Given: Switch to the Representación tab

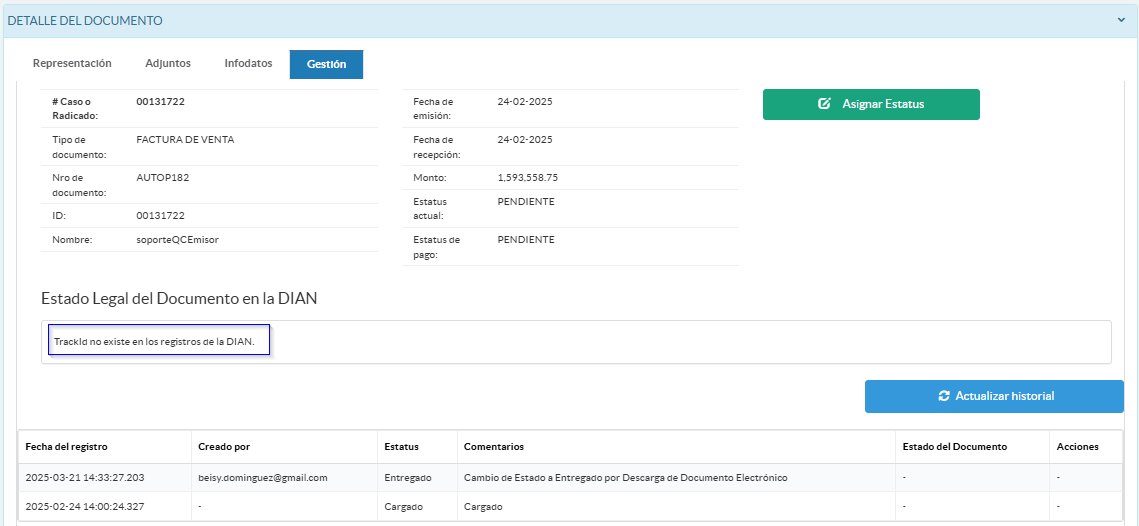Looking at the screenshot, I should pos(72,63).
